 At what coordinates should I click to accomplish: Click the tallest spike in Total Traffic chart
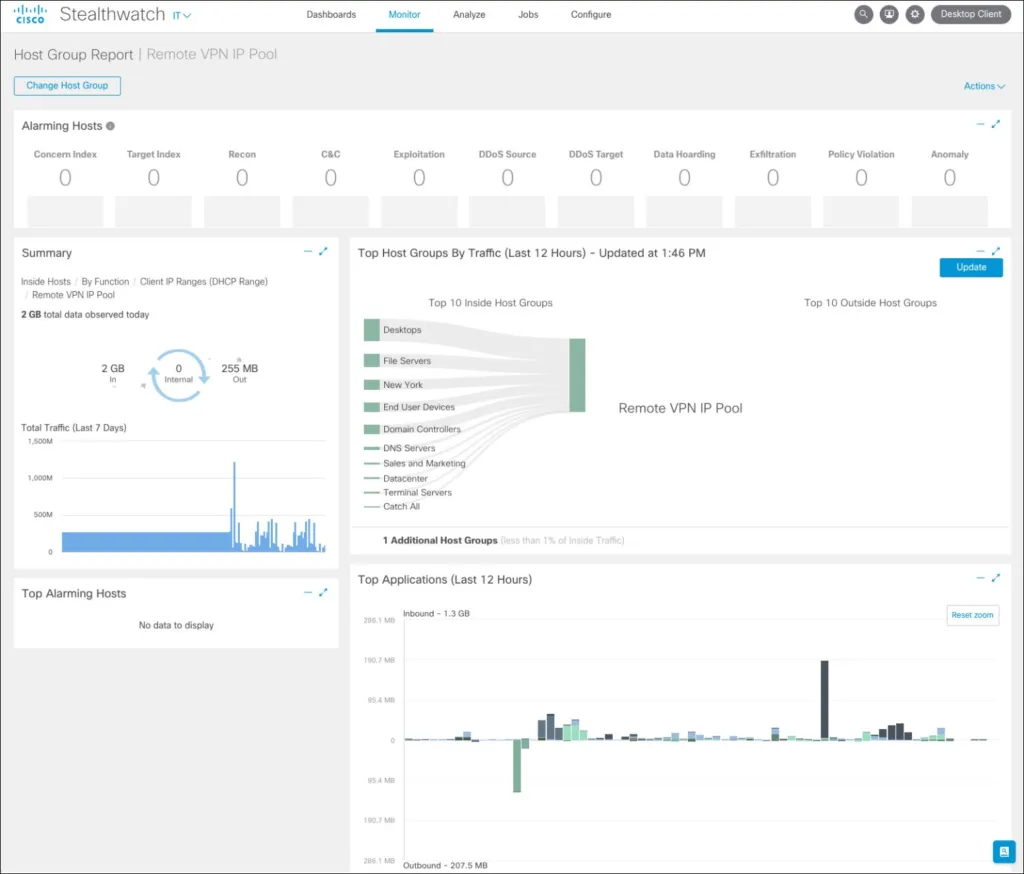[x=234, y=506]
